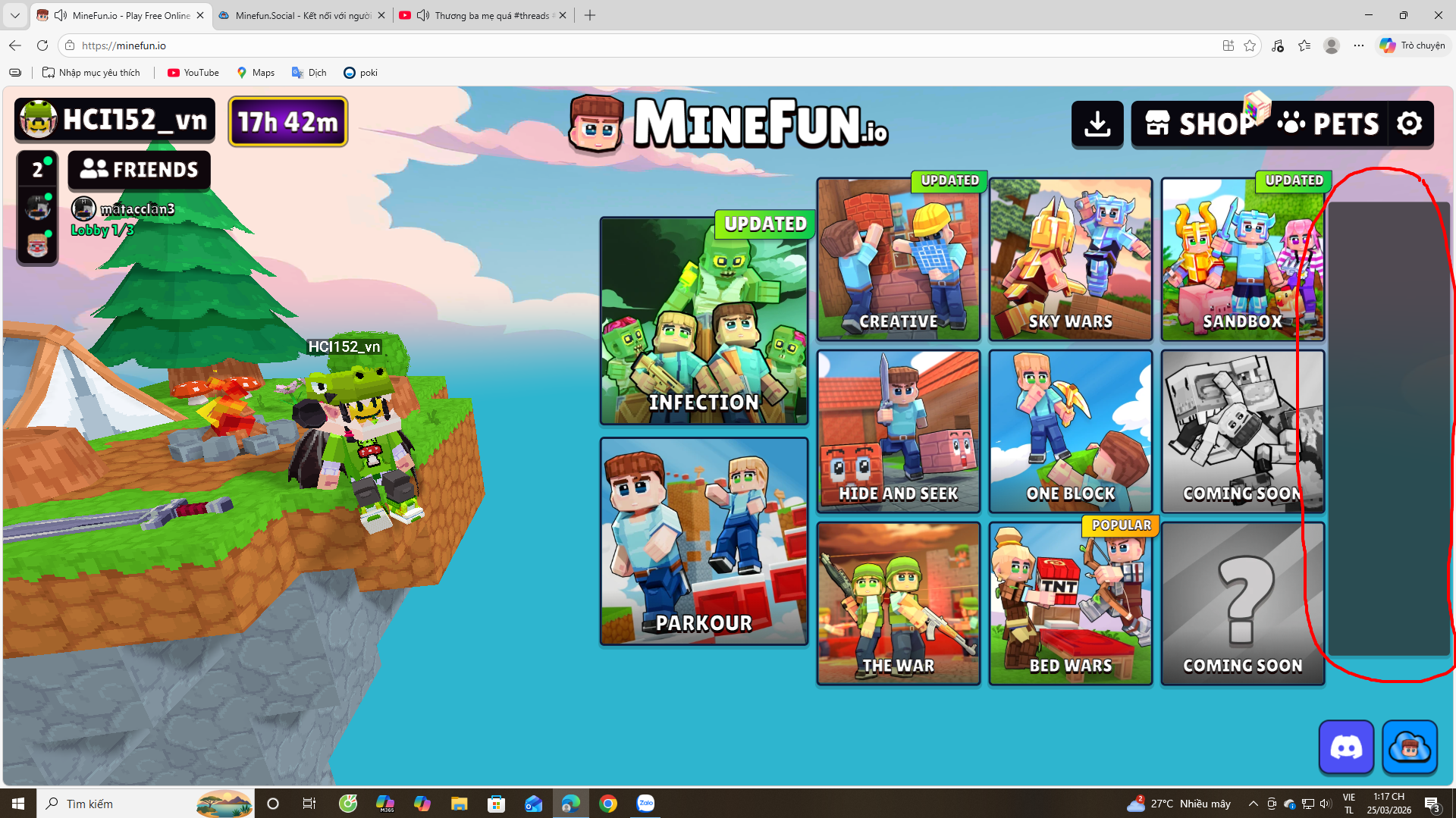Image resolution: width=1456 pixels, height=818 pixels.
Task: Click the browser favorites star icon
Action: click(x=1250, y=45)
